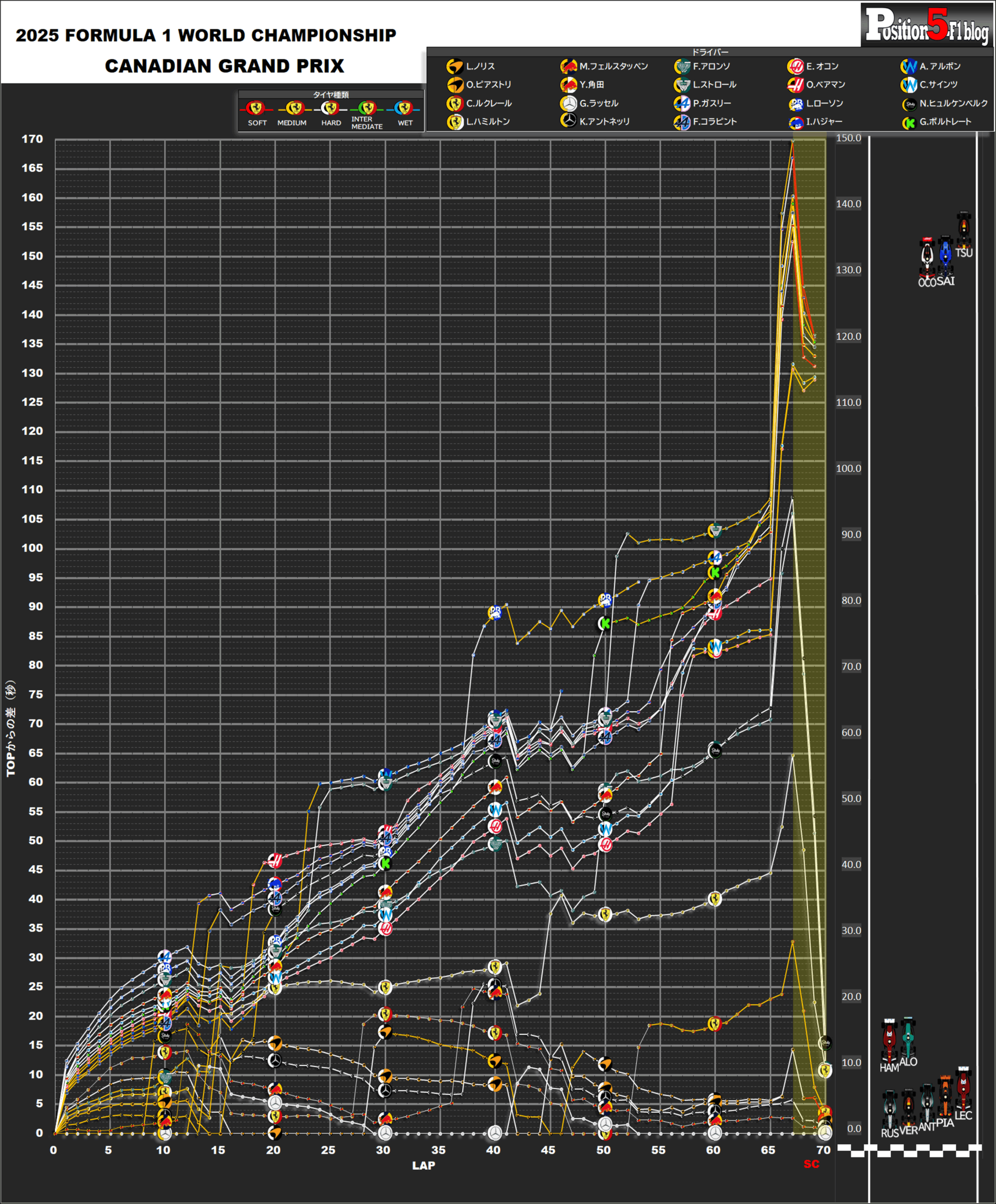Click the Red Bull icon beside M.フェルスタッペン
Screen dimensions: 996x1204
pos(568,66)
